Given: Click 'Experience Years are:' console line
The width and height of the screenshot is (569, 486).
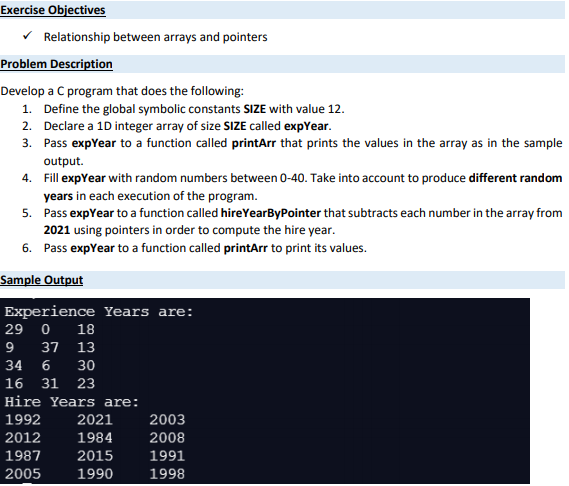Looking at the screenshot, I should point(99,311).
